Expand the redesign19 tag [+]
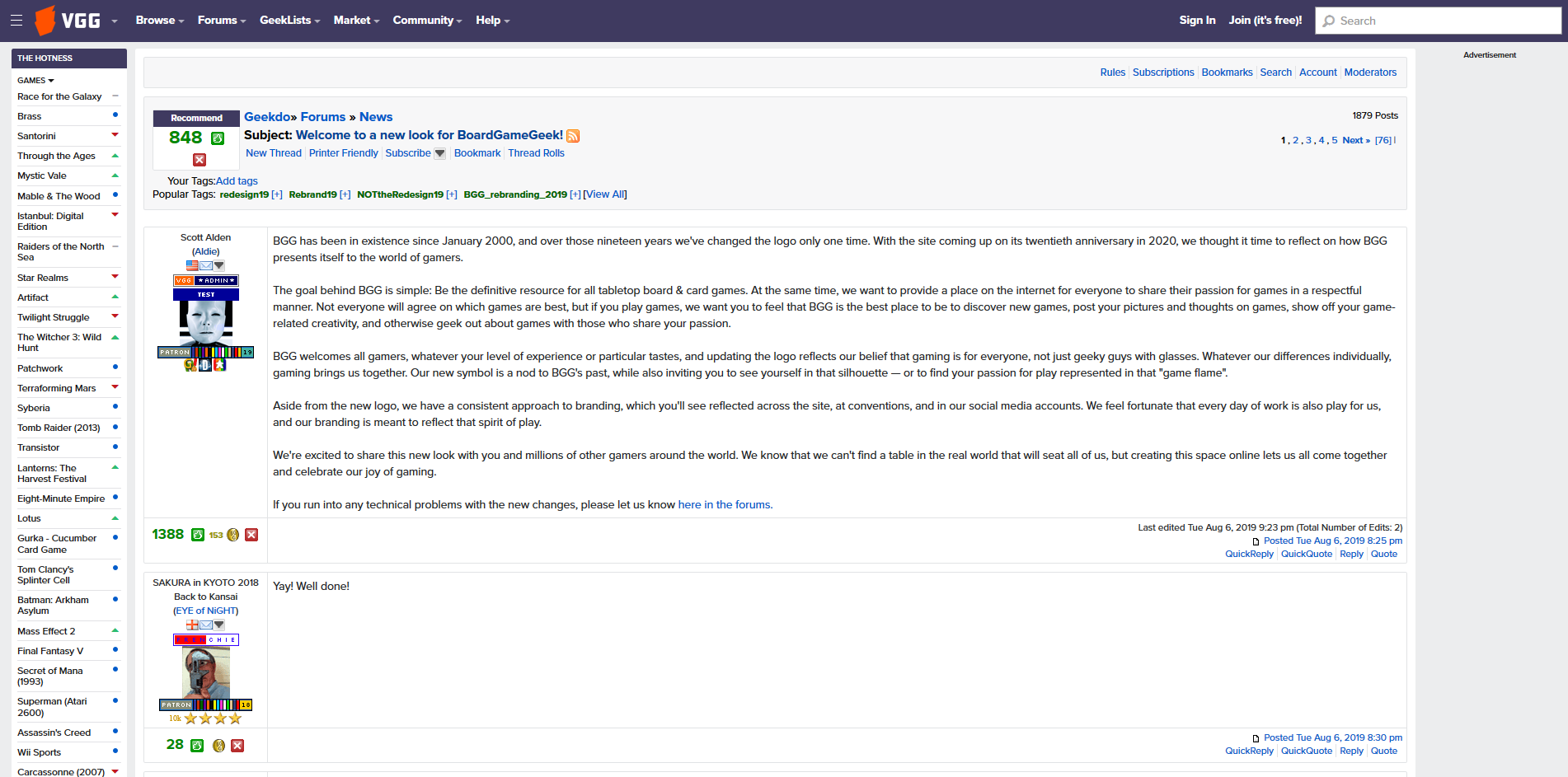 click(277, 194)
